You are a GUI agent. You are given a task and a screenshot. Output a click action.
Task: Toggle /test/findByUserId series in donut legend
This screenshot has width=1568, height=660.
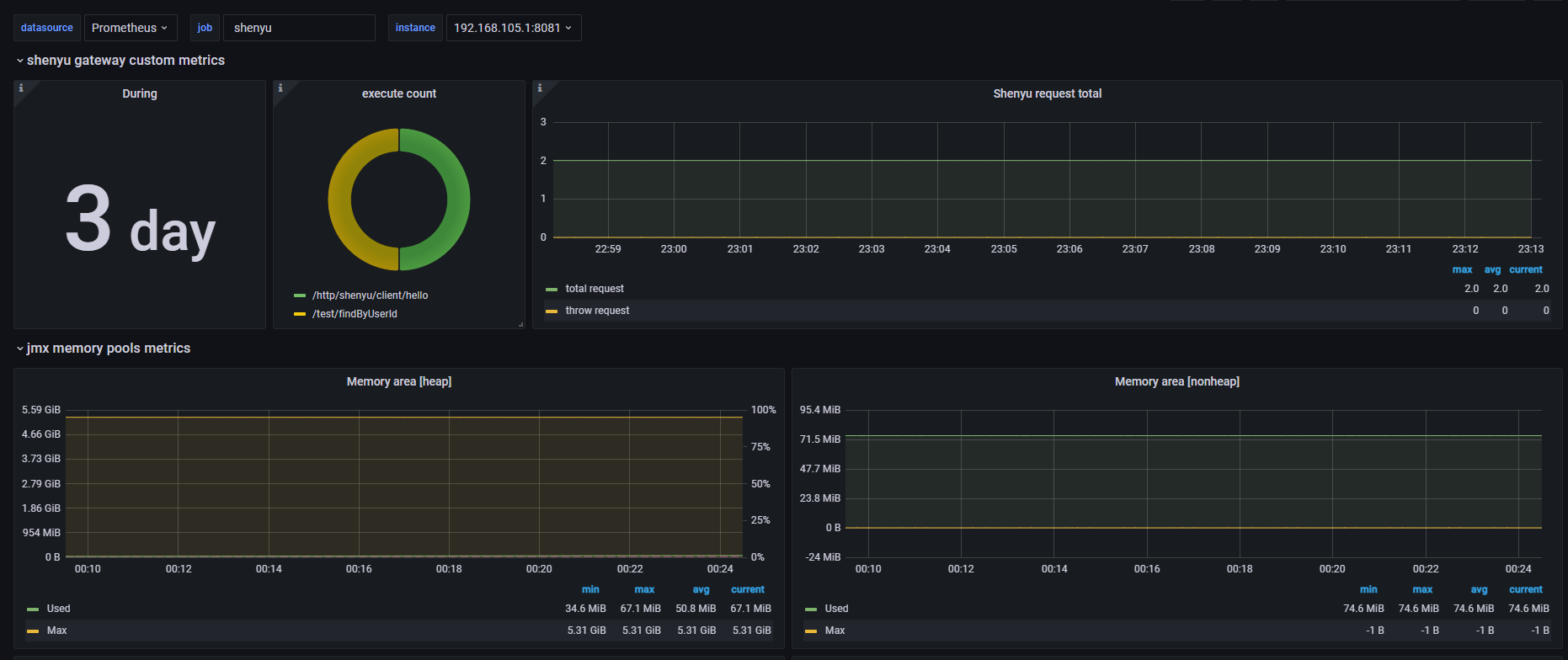pyautogui.click(x=355, y=314)
